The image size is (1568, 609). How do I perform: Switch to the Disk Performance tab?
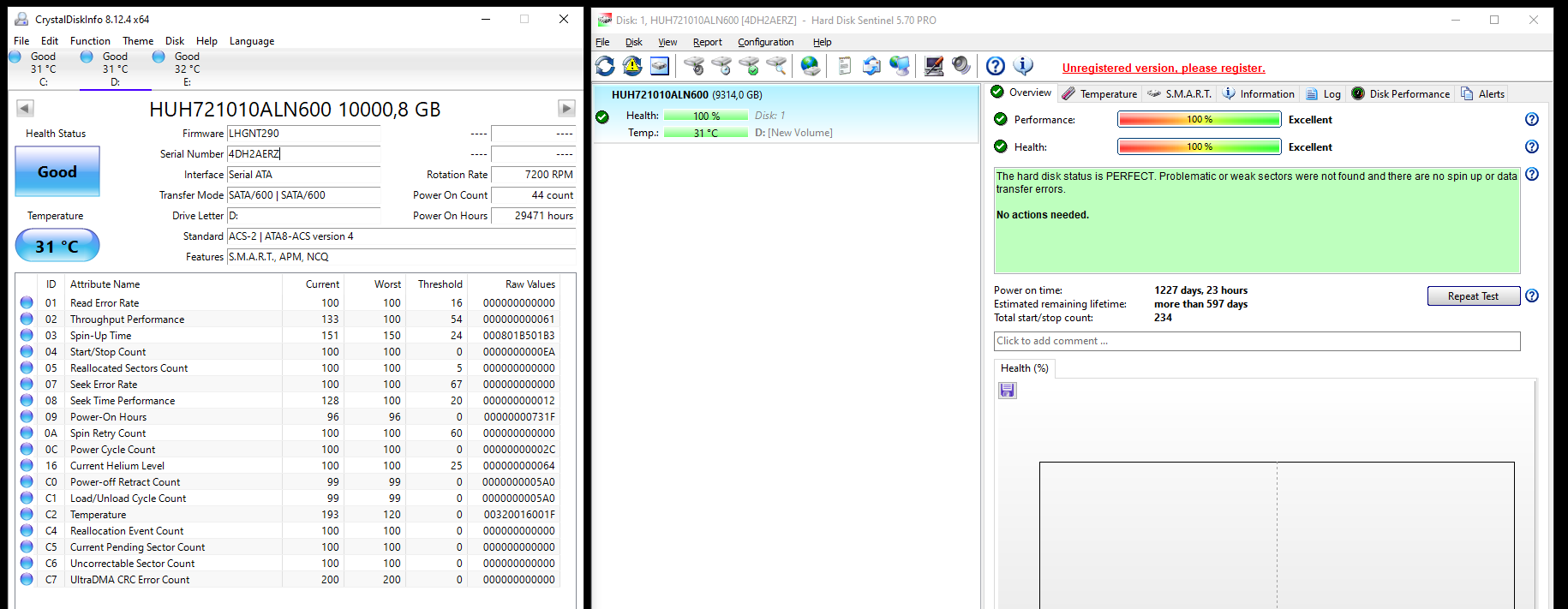coord(1401,94)
